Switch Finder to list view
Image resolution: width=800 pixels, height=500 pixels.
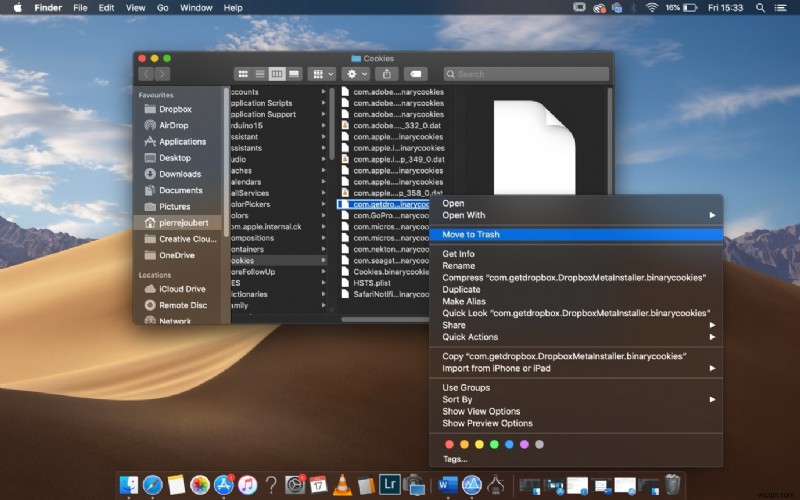click(x=260, y=74)
